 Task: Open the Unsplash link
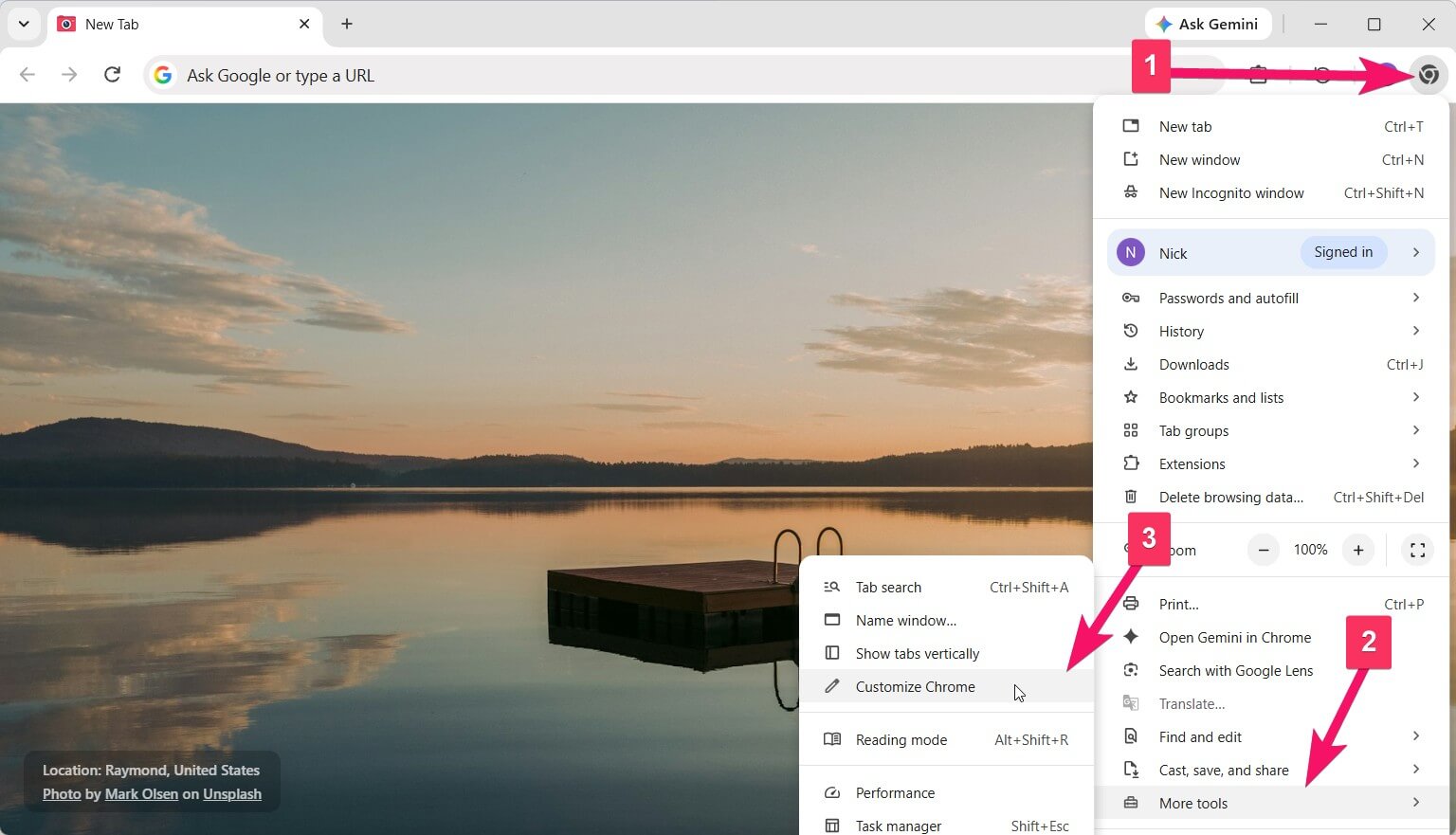232,794
